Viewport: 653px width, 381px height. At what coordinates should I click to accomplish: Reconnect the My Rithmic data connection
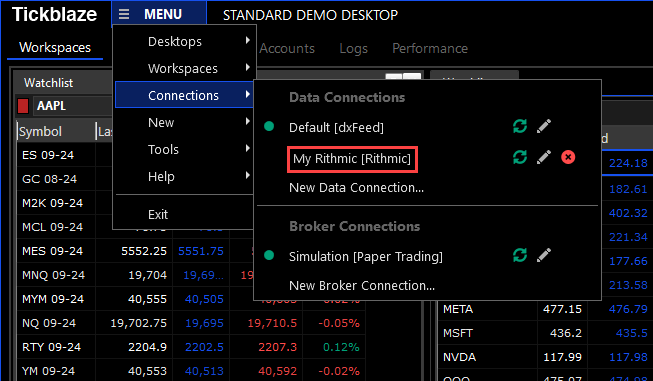(520, 157)
